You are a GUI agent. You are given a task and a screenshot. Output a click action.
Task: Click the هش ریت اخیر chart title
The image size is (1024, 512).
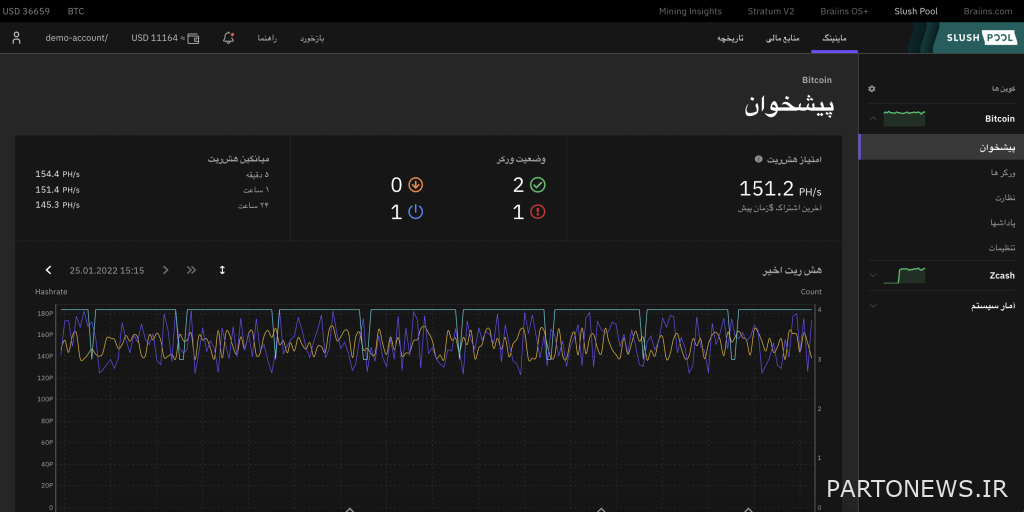[792, 270]
